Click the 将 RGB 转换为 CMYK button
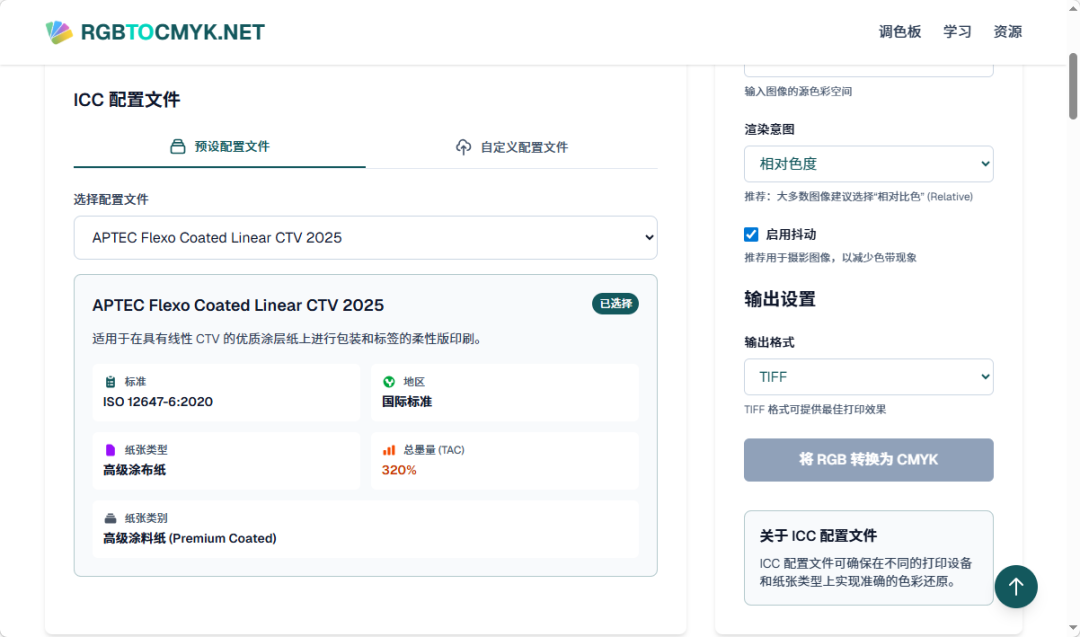The height and width of the screenshot is (637, 1080). click(868, 459)
